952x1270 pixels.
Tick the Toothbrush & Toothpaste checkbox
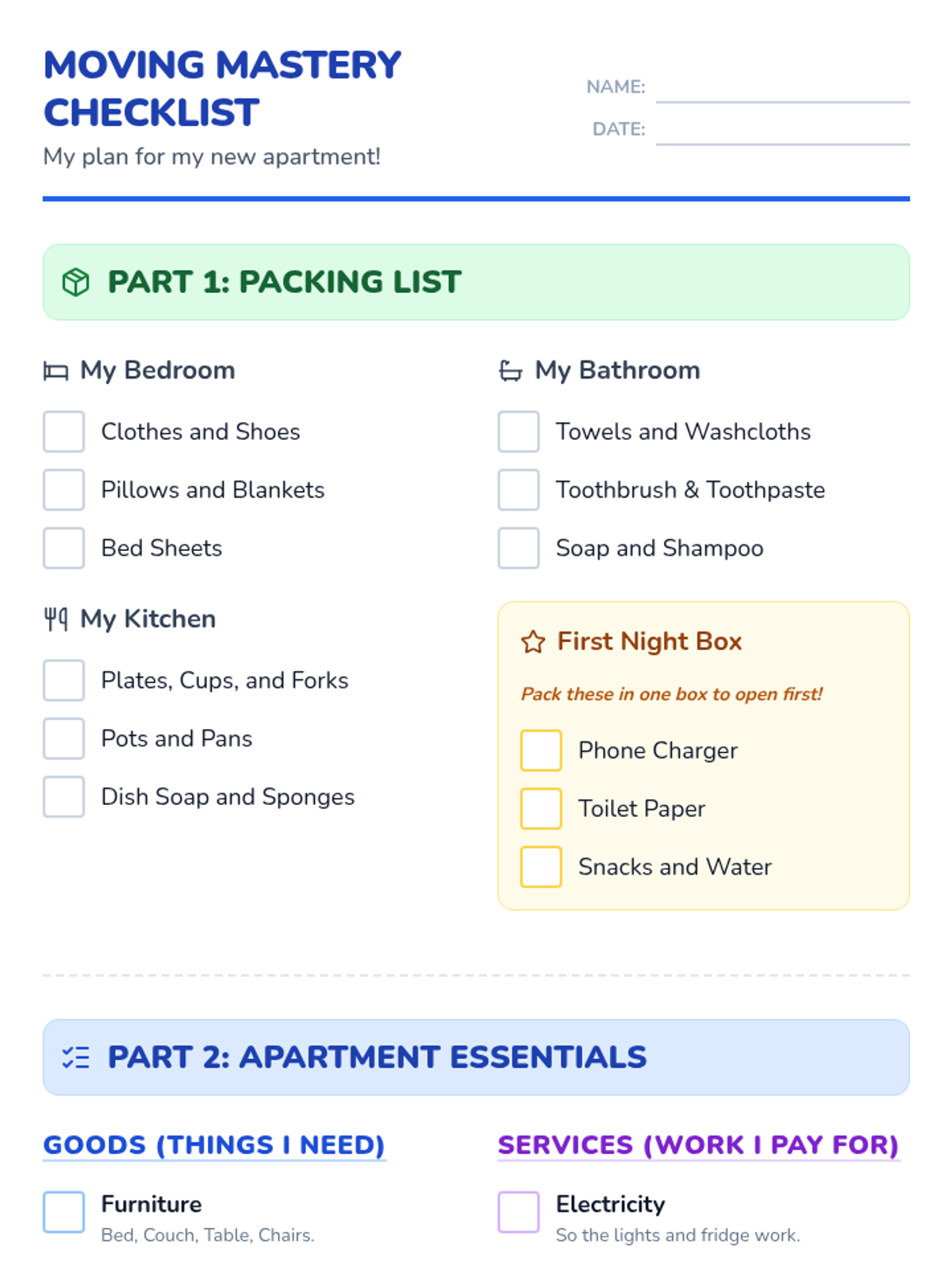pyautogui.click(x=519, y=490)
